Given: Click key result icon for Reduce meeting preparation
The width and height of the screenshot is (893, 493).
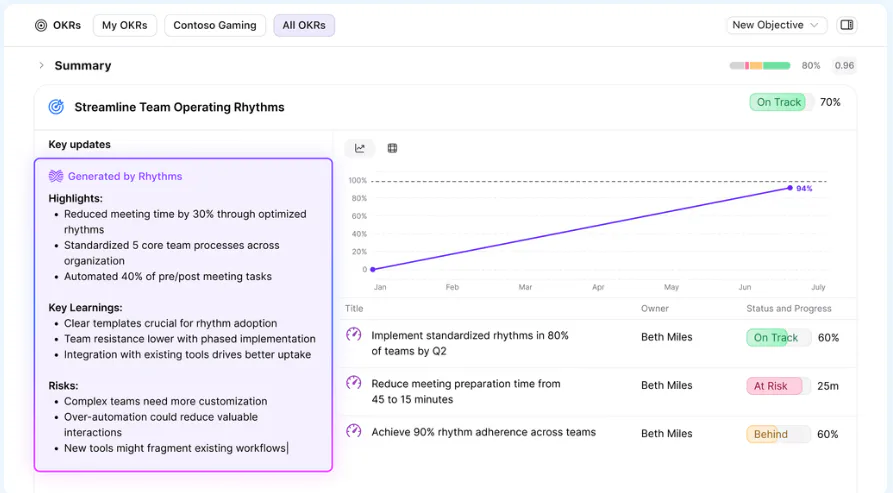Looking at the screenshot, I should [x=354, y=383].
